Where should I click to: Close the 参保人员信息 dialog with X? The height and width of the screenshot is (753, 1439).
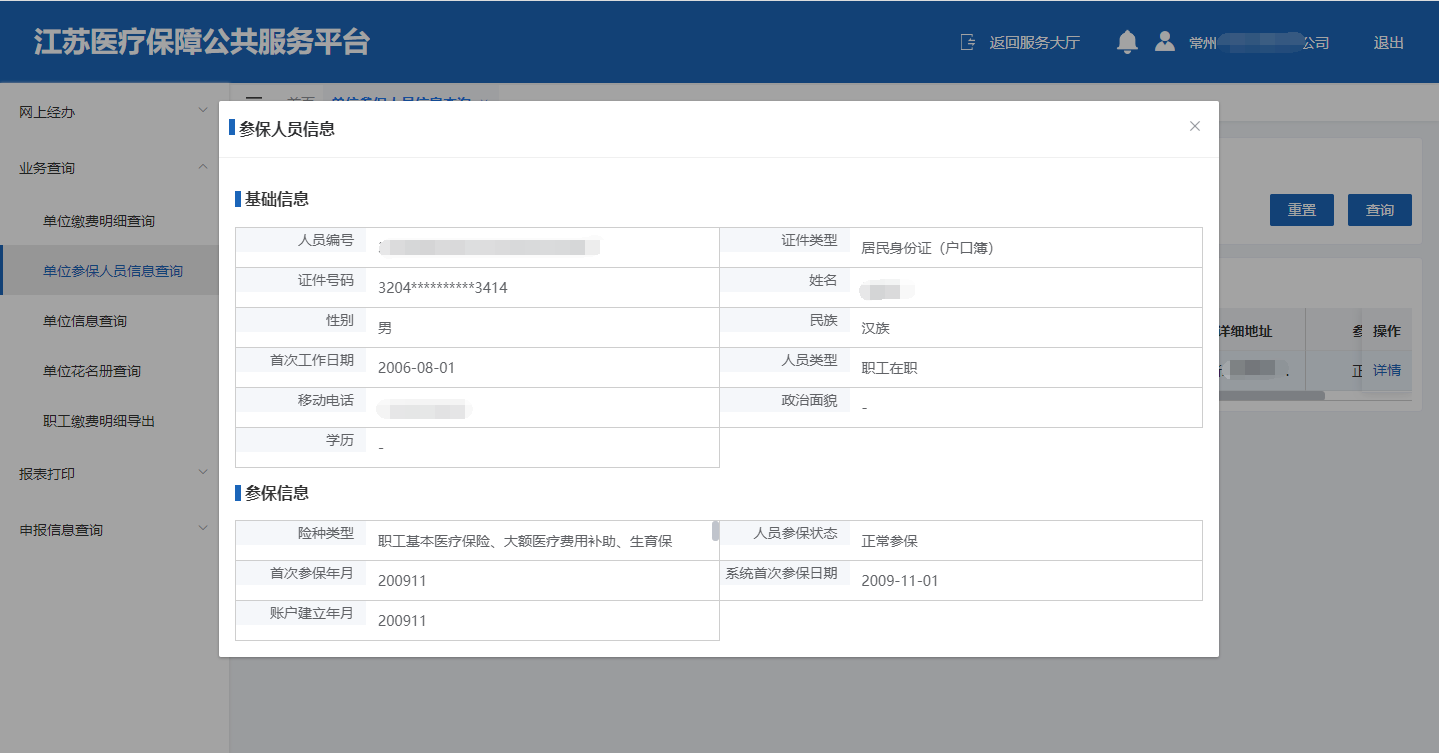(x=1194, y=126)
